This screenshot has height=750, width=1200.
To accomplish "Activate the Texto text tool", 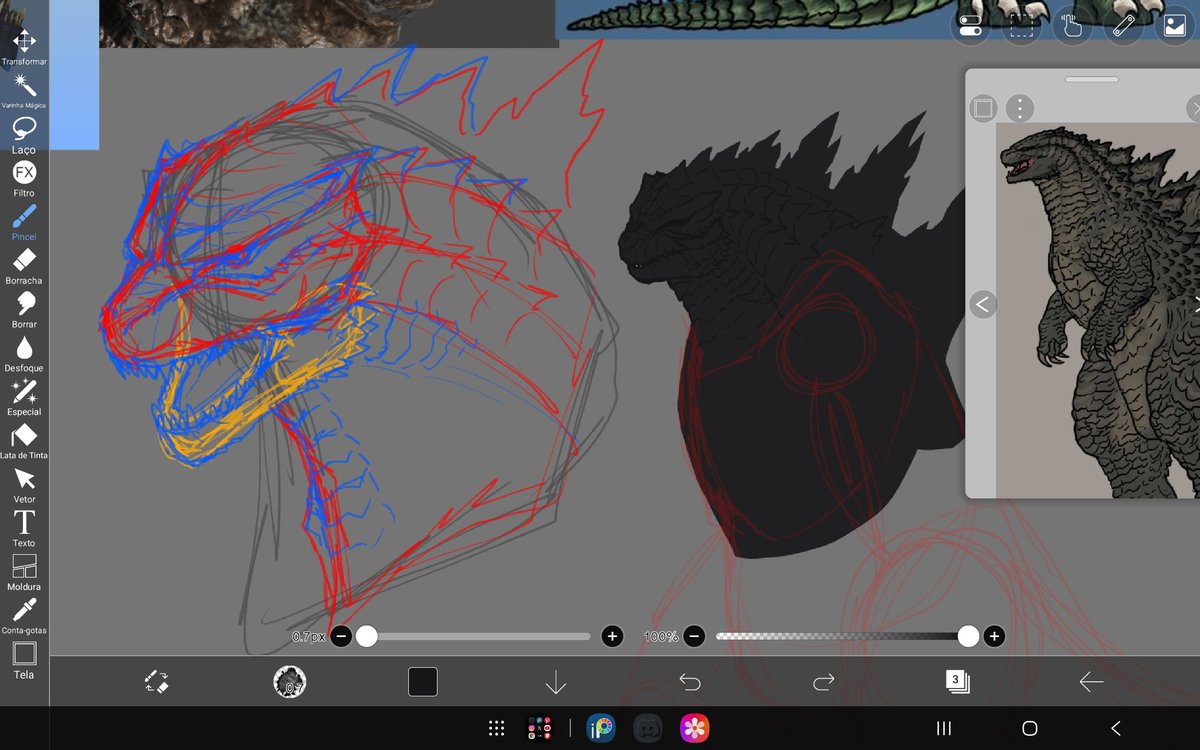I will pos(24,528).
